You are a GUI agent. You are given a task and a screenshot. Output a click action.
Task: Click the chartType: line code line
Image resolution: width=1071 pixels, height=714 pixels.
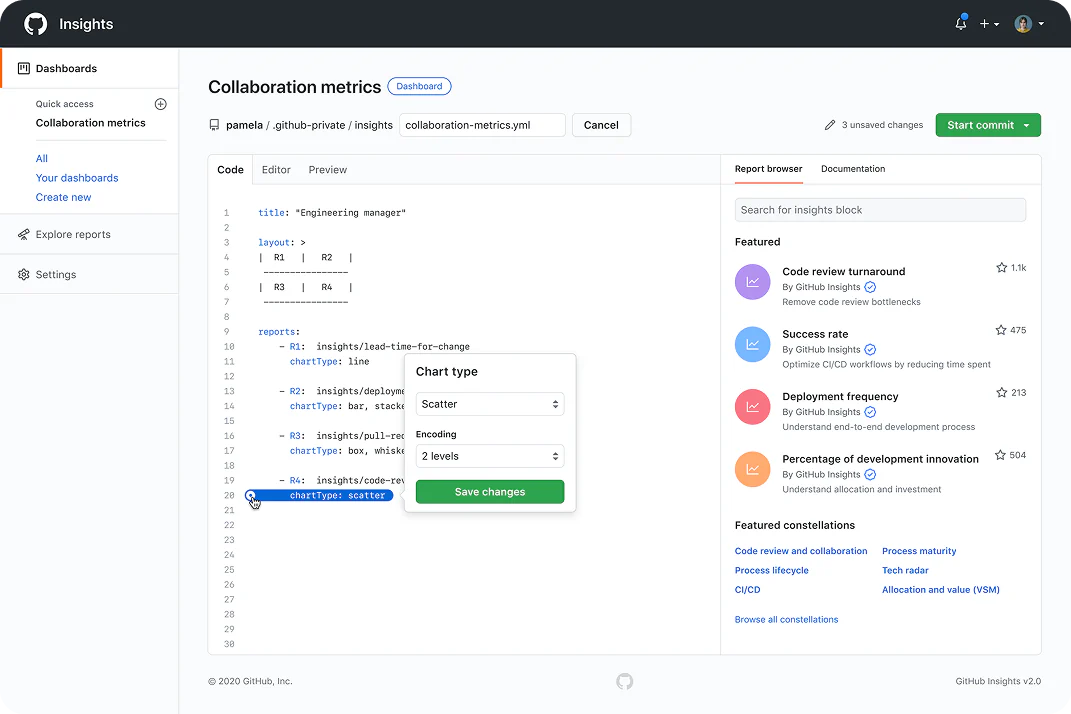pyautogui.click(x=329, y=361)
